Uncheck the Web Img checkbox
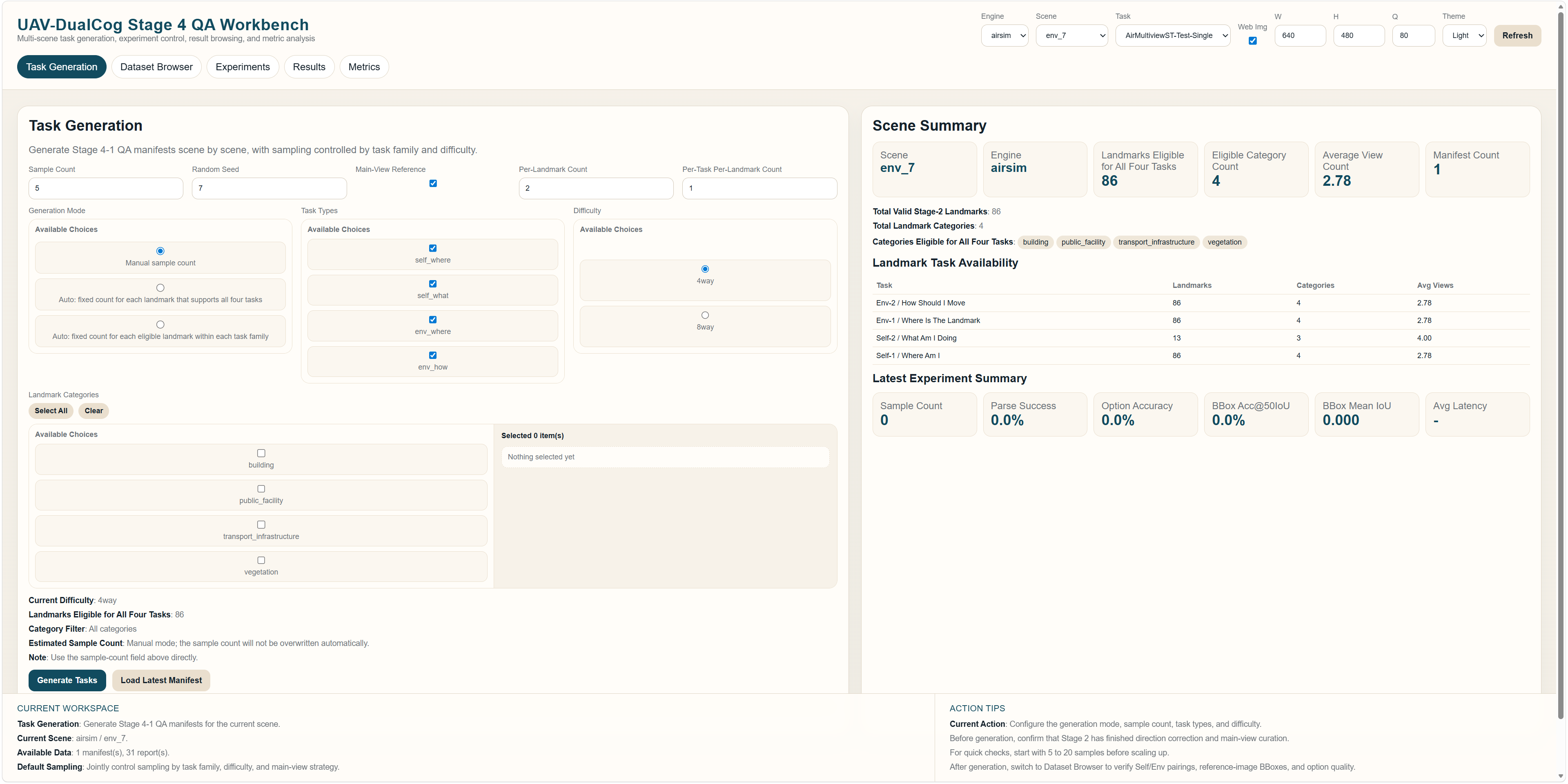Viewport: 1568px width, 784px height. (x=1252, y=41)
